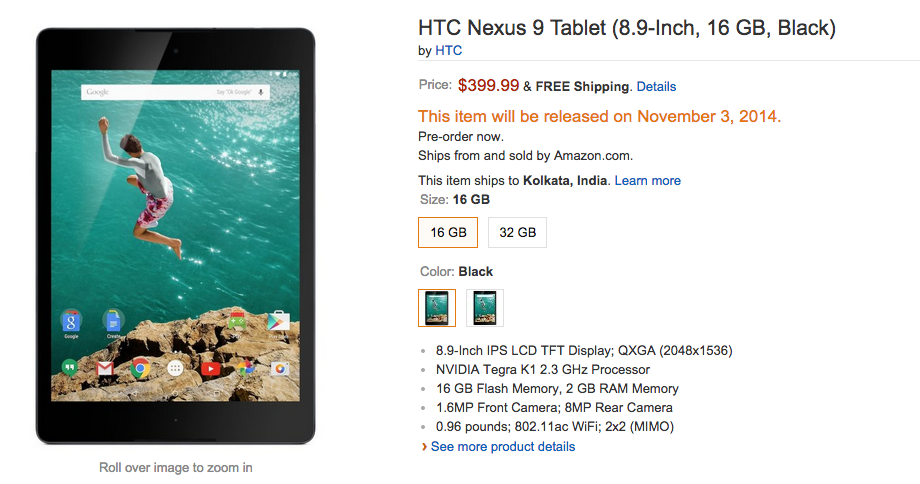Choose the second color swatch thumbnail

point(485,308)
